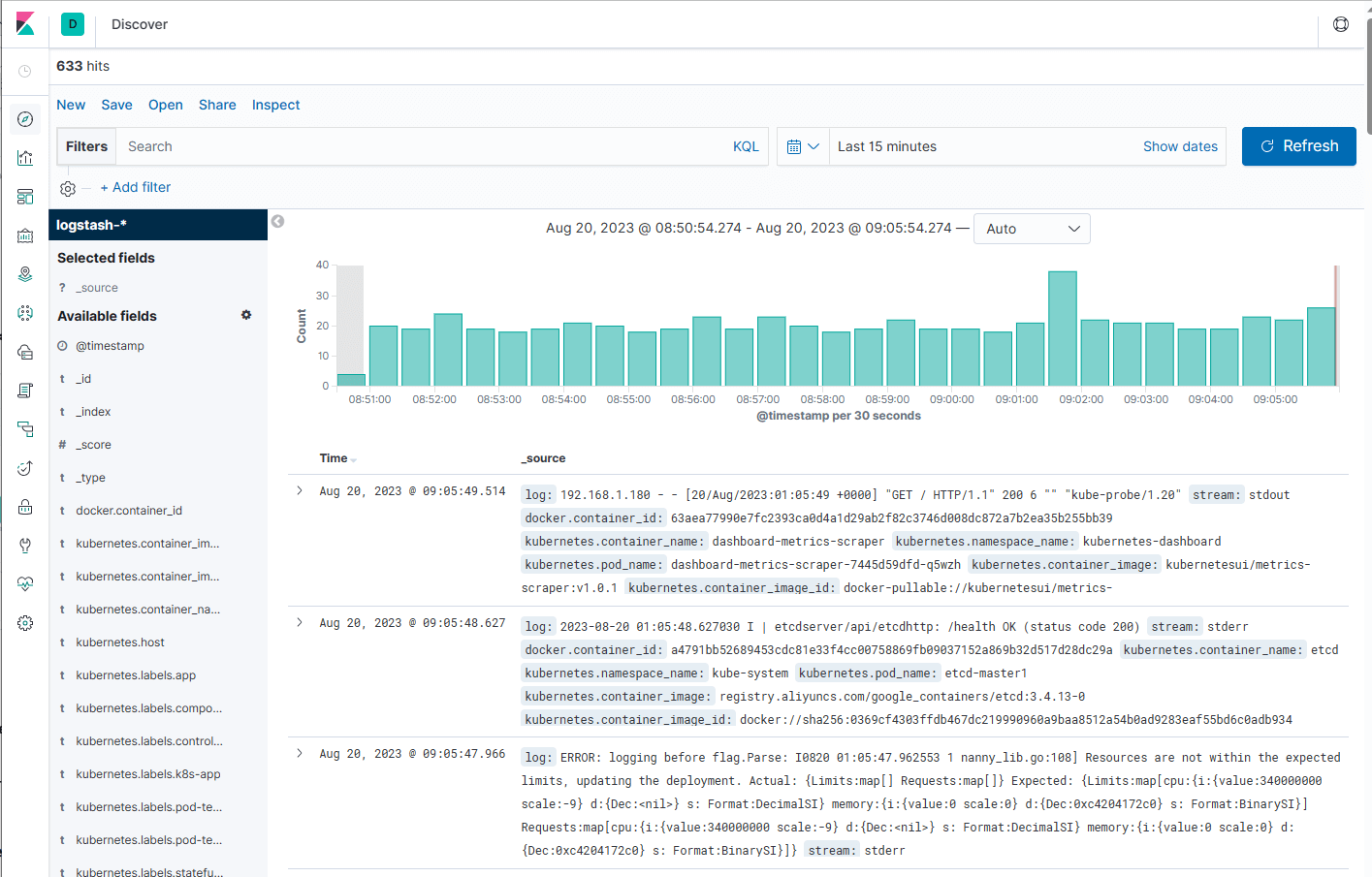
Task: Open the Infrastructure icon in sidebar
Action: click(25, 352)
